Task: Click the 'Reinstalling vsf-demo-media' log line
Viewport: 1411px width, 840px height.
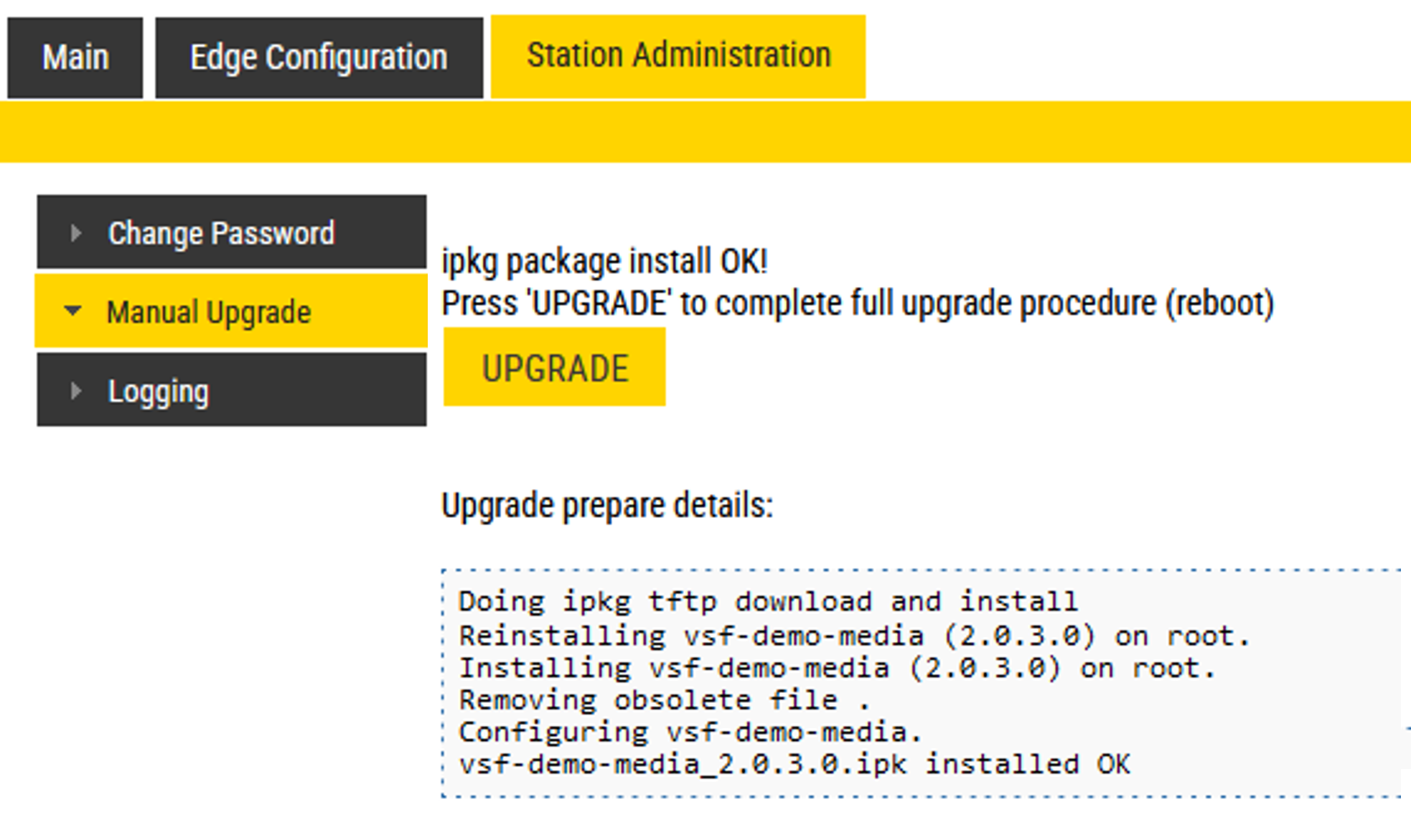Action: coord(853,636)
